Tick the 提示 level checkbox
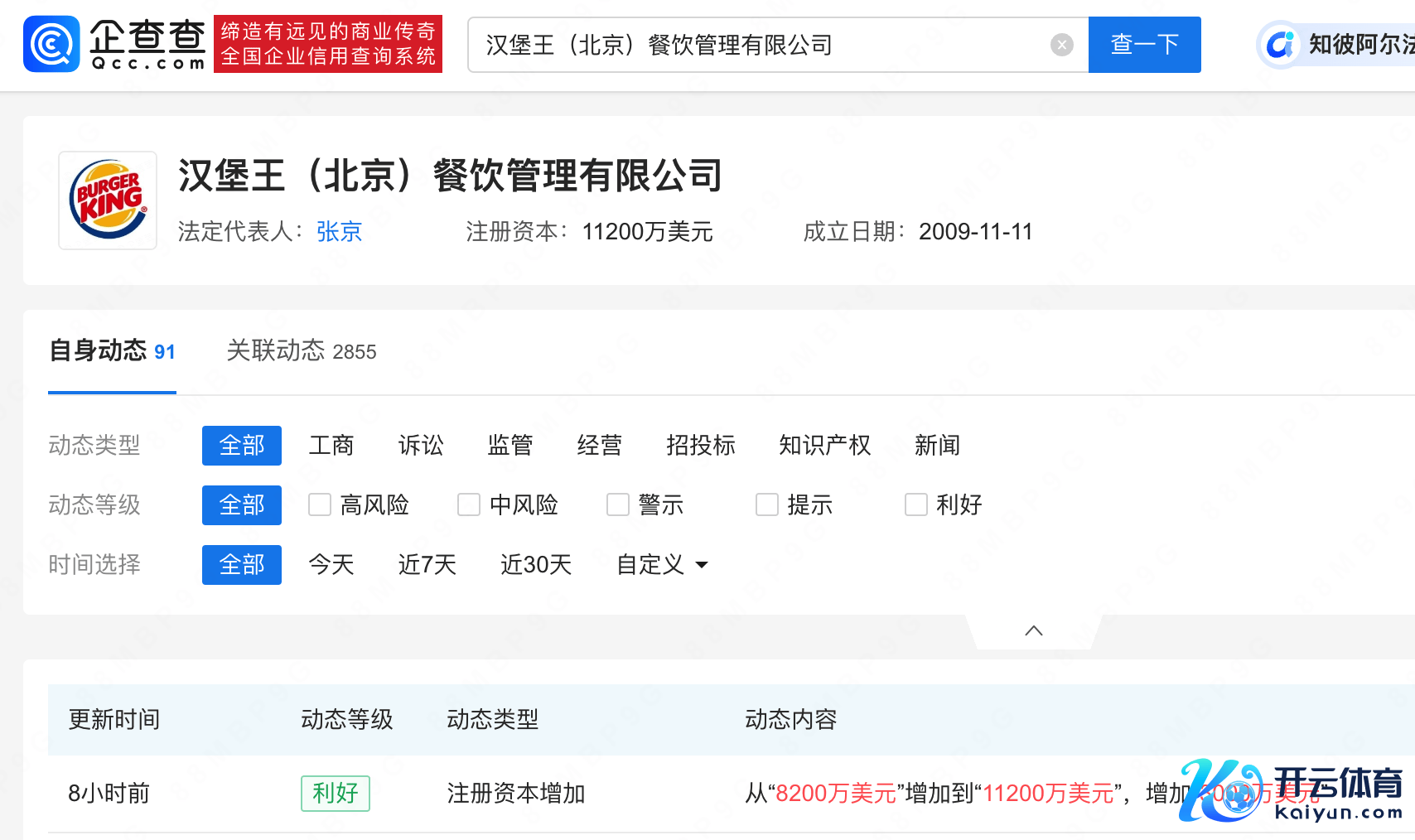 point(767,504)
